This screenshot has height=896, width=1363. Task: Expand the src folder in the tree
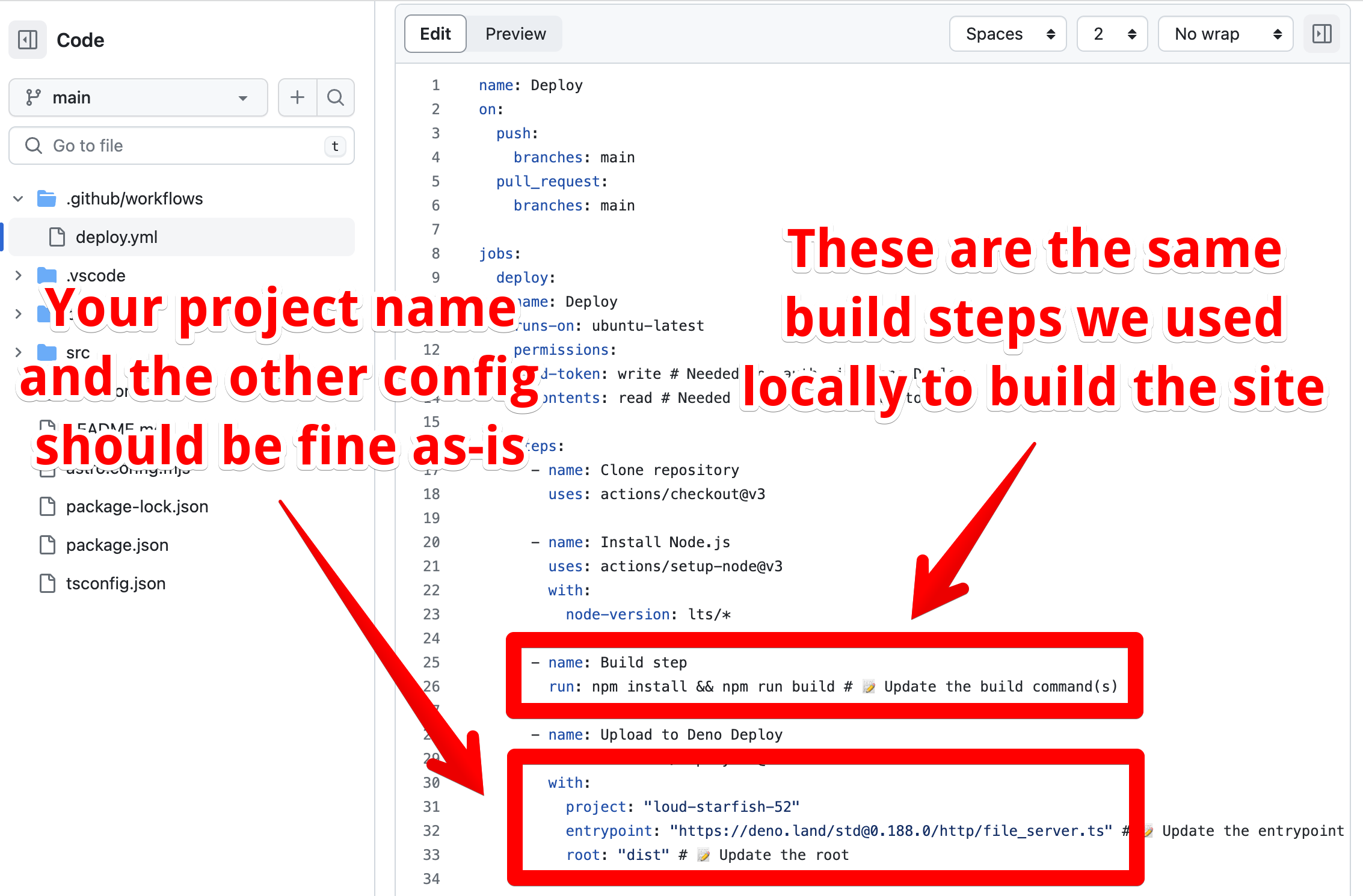coord(18,352)
